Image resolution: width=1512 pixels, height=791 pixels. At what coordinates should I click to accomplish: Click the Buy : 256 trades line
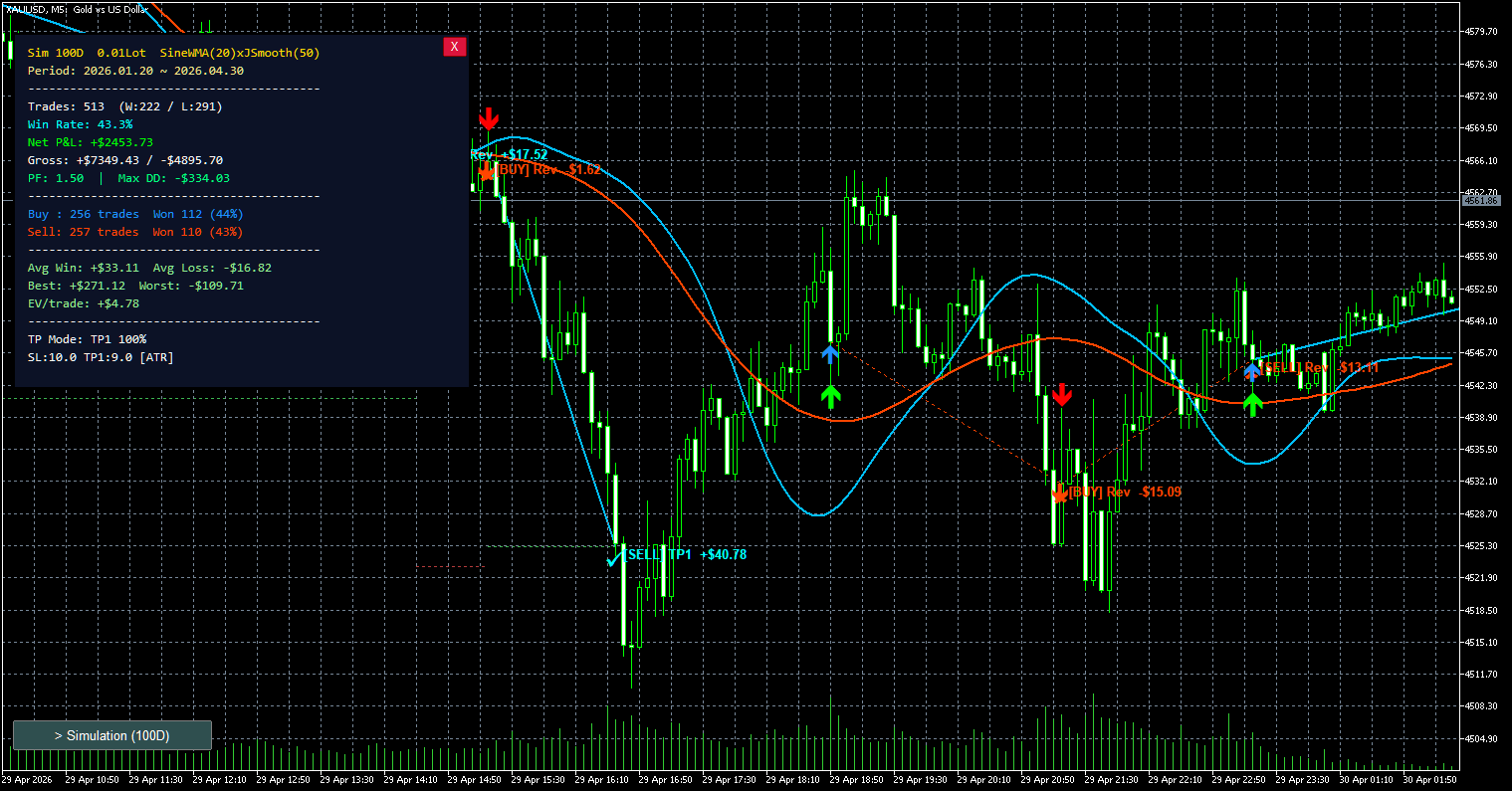coord(135,214)
